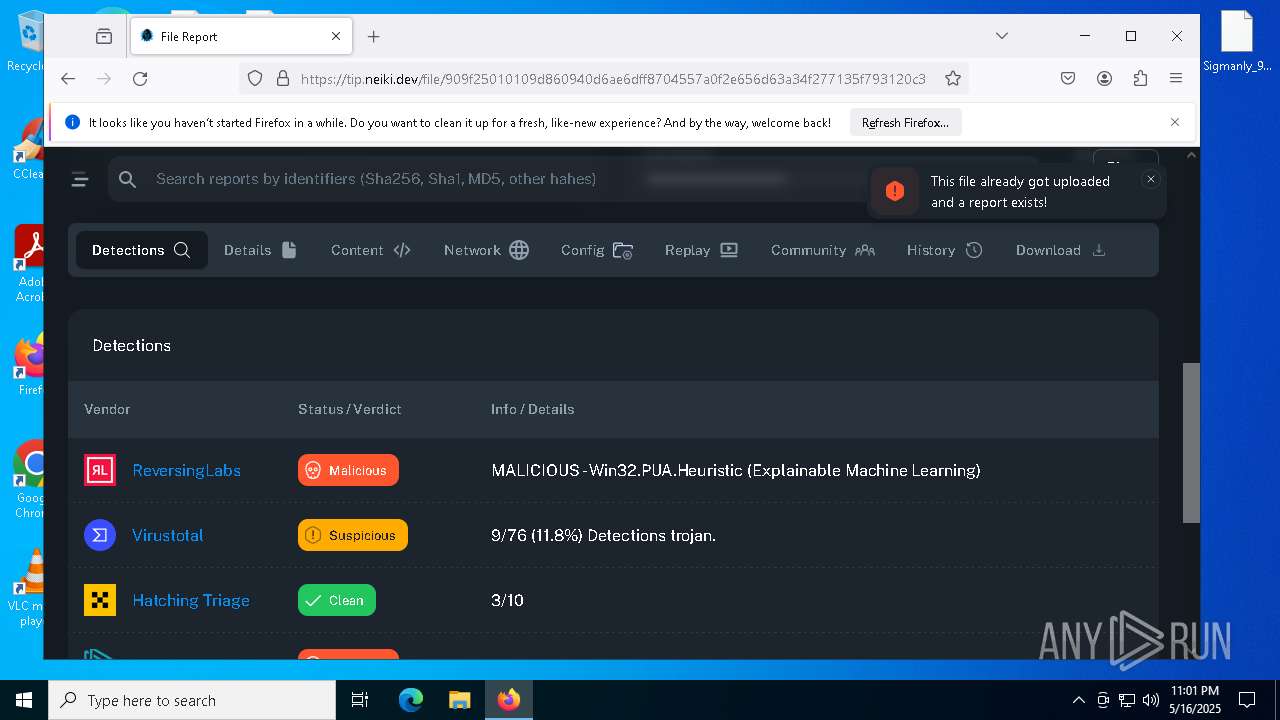
Task: Select the Google Chrome desktop shortcut
Action: pos(31,479)
